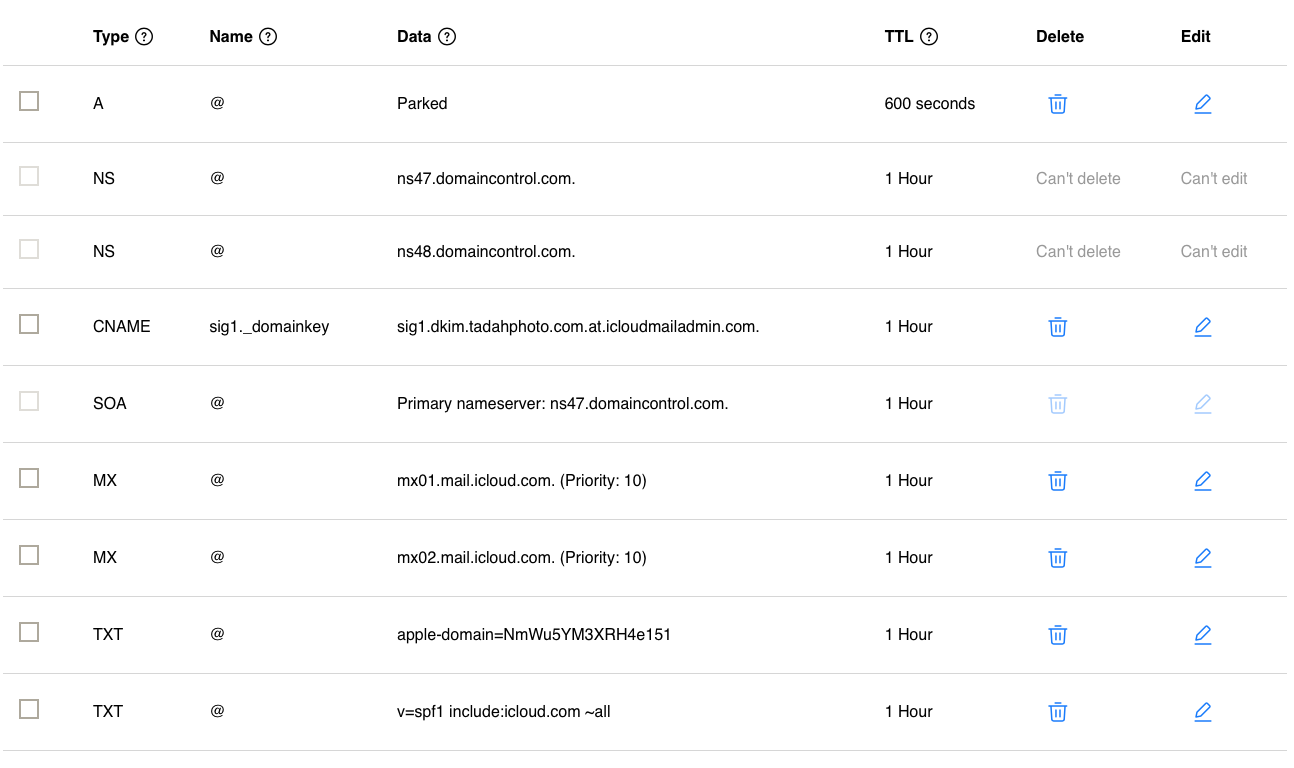Open the Type column help tooltip

[x=145, y=36]
